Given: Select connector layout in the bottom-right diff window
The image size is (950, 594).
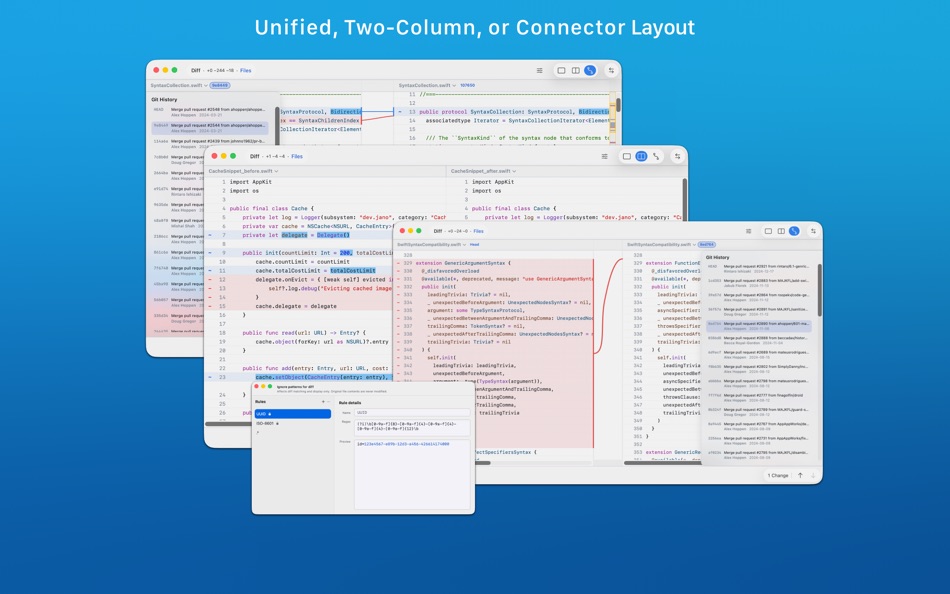Looking at the screenshot, I should click(x=794, y=231).
